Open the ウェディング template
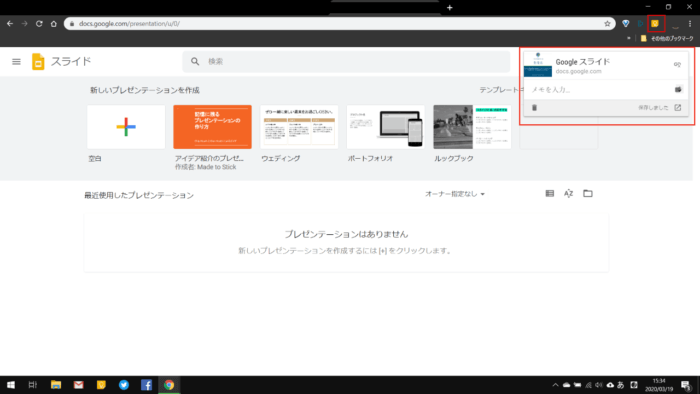Image resolution: width=700 pixels, height=394 pixels. pyautogui.click(x=299, y=127)
